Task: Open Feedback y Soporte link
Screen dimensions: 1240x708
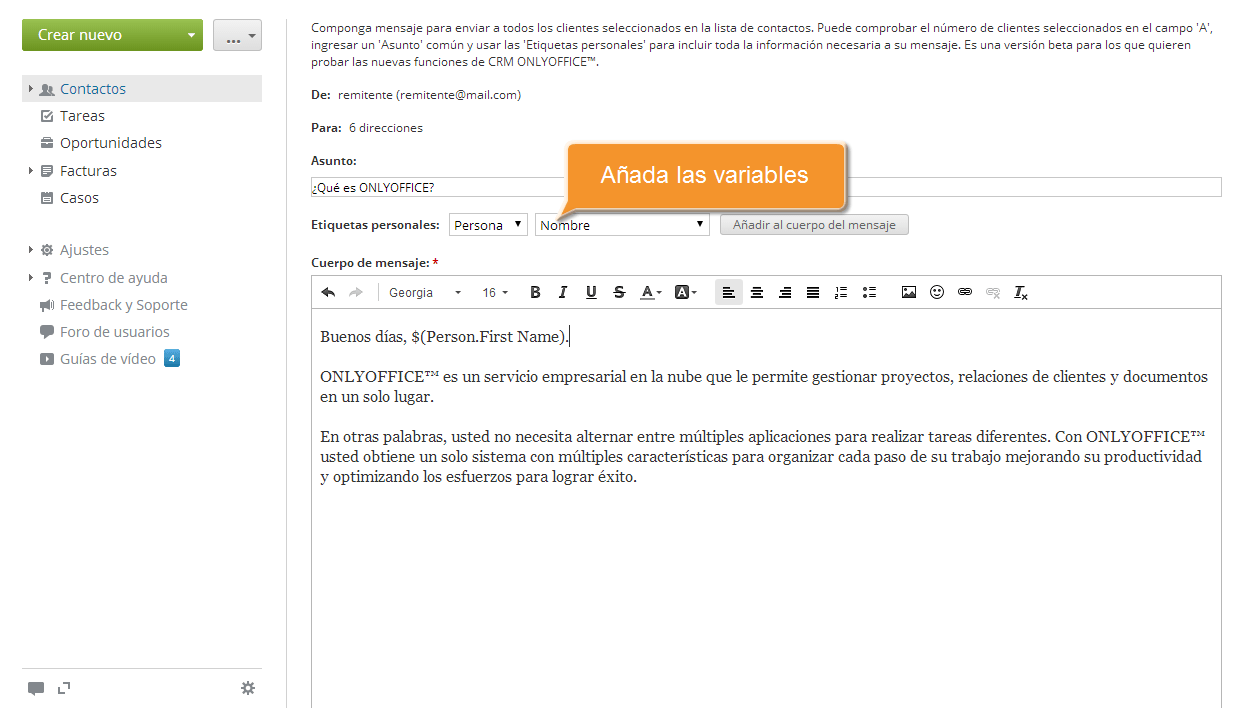Action: point(124,305)
